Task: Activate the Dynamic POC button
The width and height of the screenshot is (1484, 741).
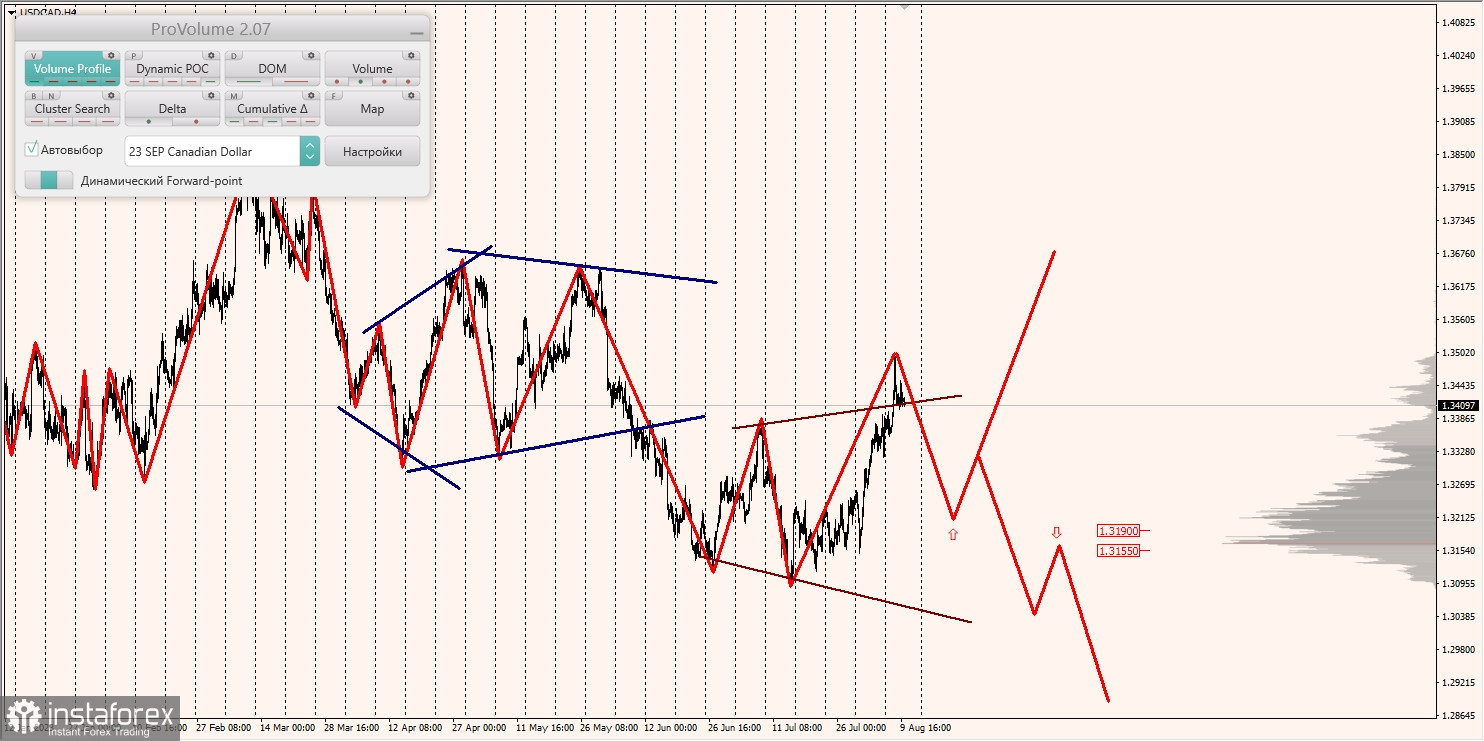Action: click(x=172, y=68)
